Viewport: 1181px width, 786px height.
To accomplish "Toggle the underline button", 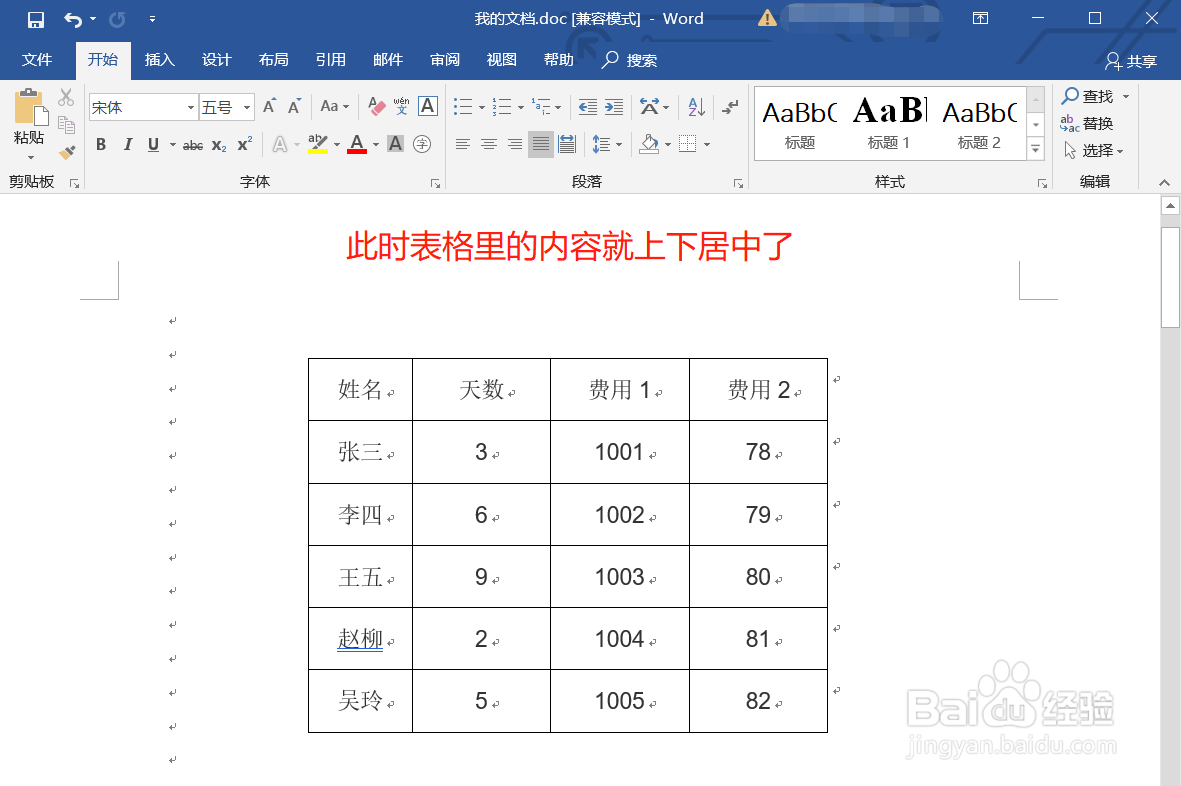I will click(150, 144).
